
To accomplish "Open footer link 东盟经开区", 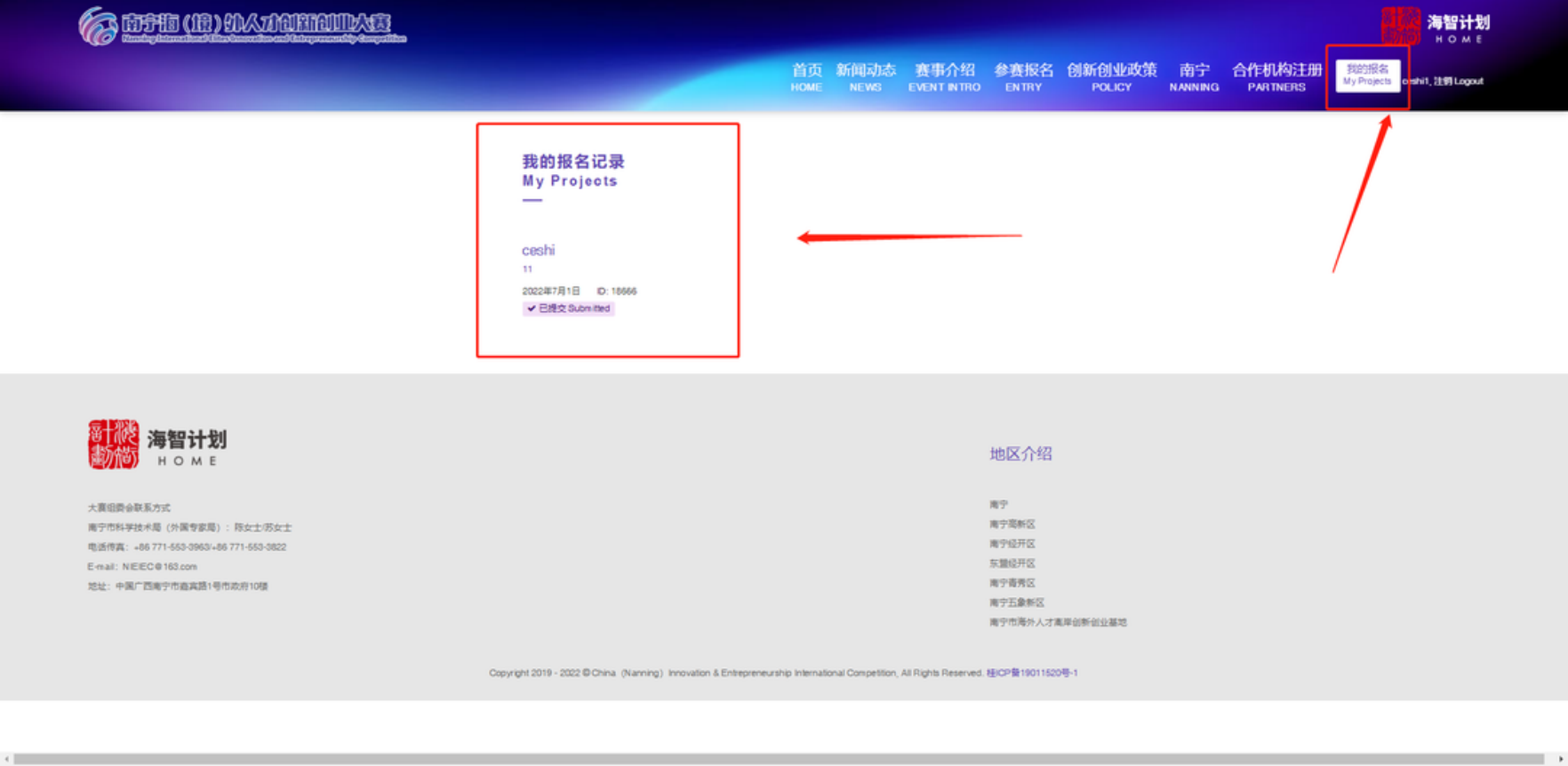I will pyautogui.click(x=1012, y=563).
